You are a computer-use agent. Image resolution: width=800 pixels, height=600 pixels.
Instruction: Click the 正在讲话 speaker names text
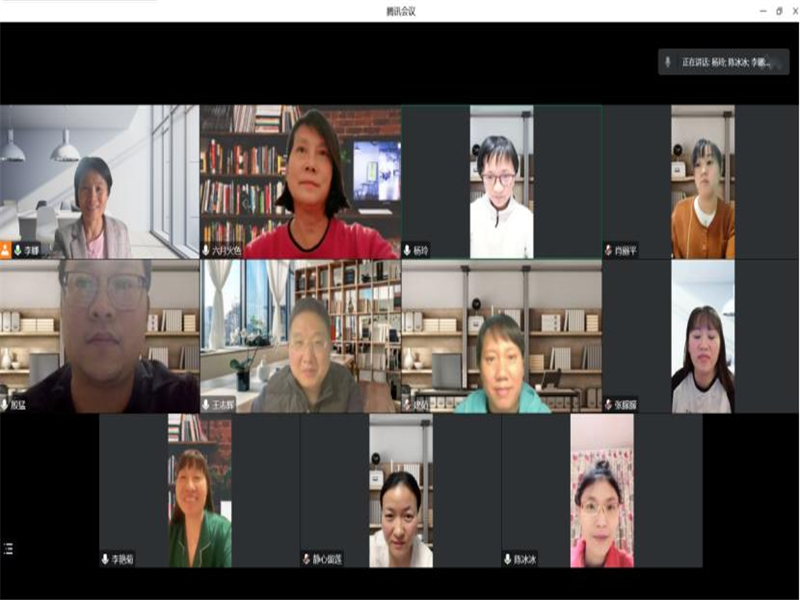point(725,62)
